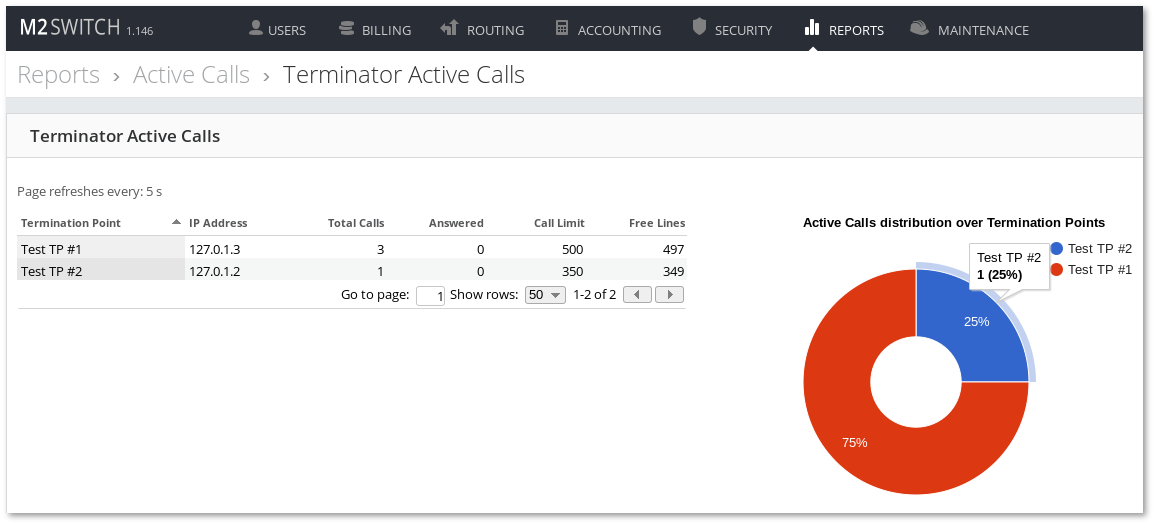This screenshot has height=525, width=1155.
Task: Click the Maintenance hard hat icon
Action: (919, 28)
